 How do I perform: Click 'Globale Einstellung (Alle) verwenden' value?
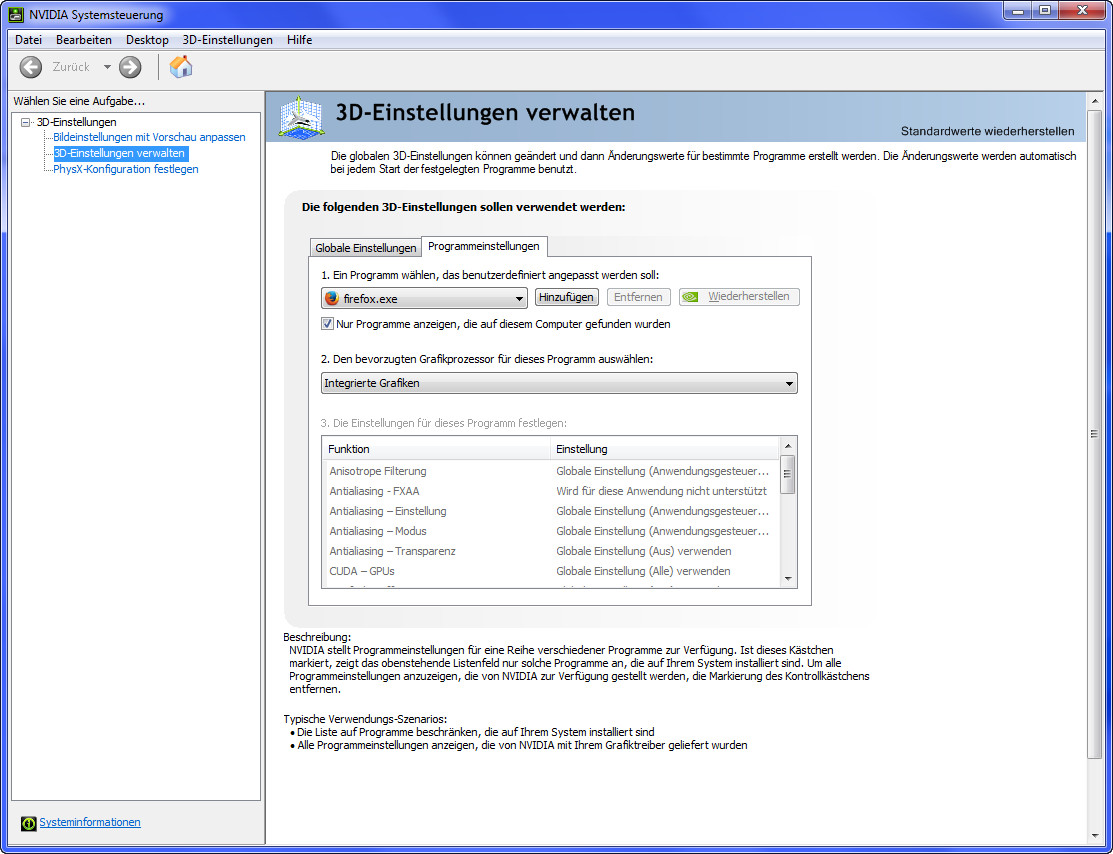[x=643, y=571]
